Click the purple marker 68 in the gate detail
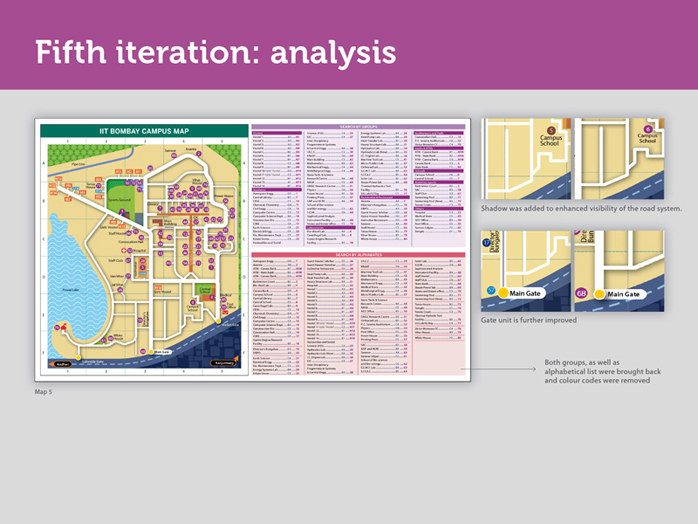This screenshot has height=524, width=698. click(581, 293)
